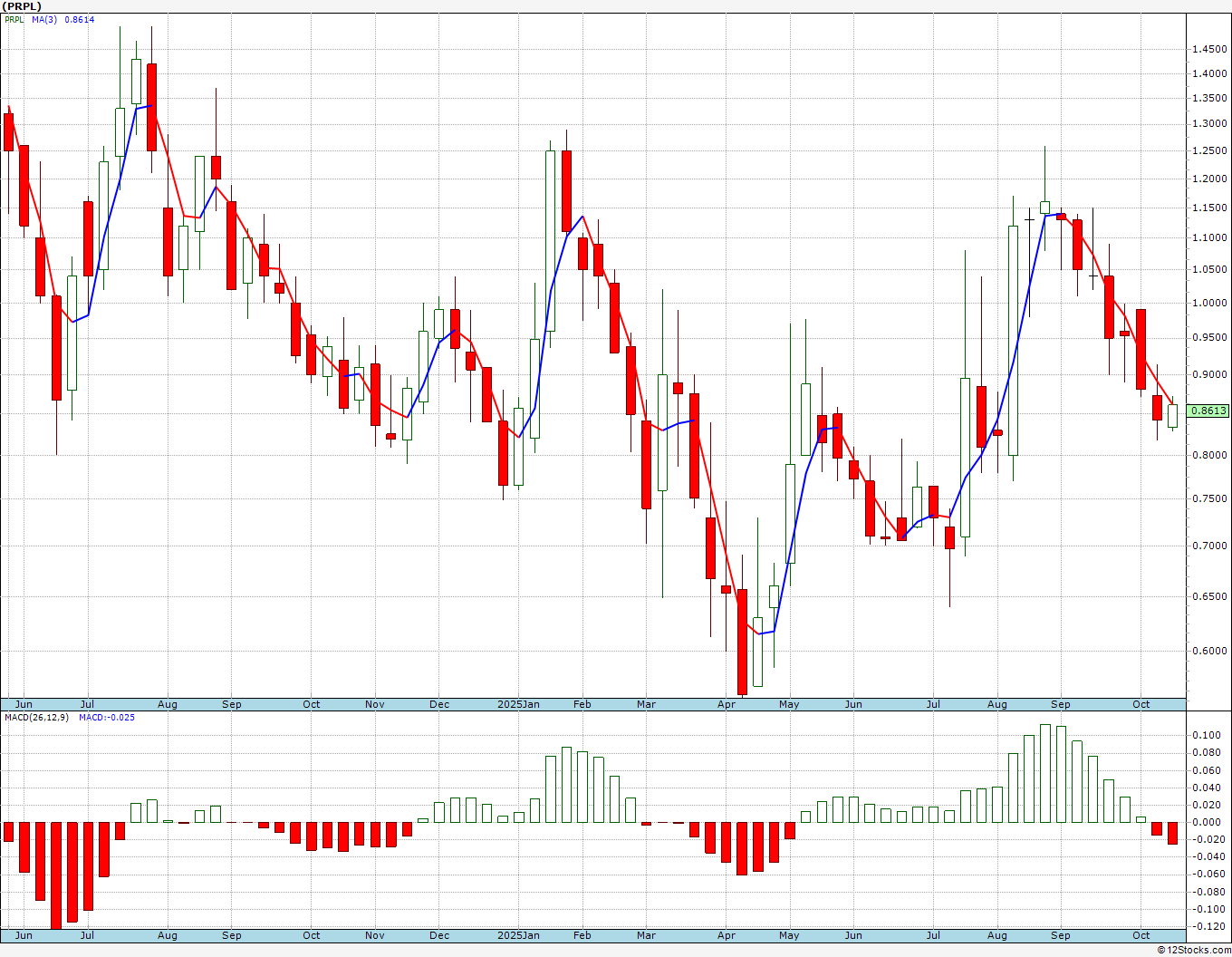Screen dimensions: 1232x957
Task: Click the 0.000 MACD axis label
Action: pyautogui.click(x=1206, y=822)
